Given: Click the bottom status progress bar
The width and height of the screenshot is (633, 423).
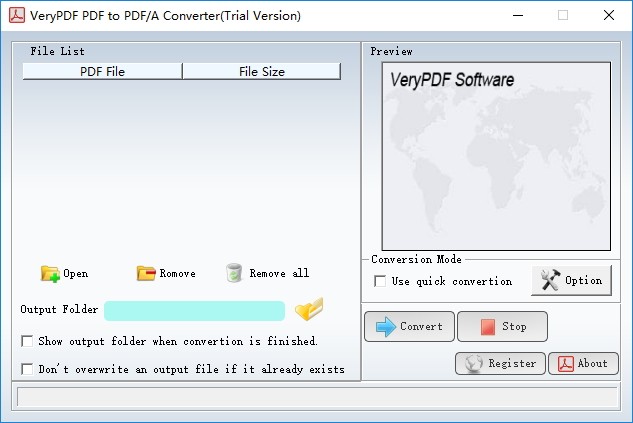Looking at the screenshot, I should tap(315, 397).
